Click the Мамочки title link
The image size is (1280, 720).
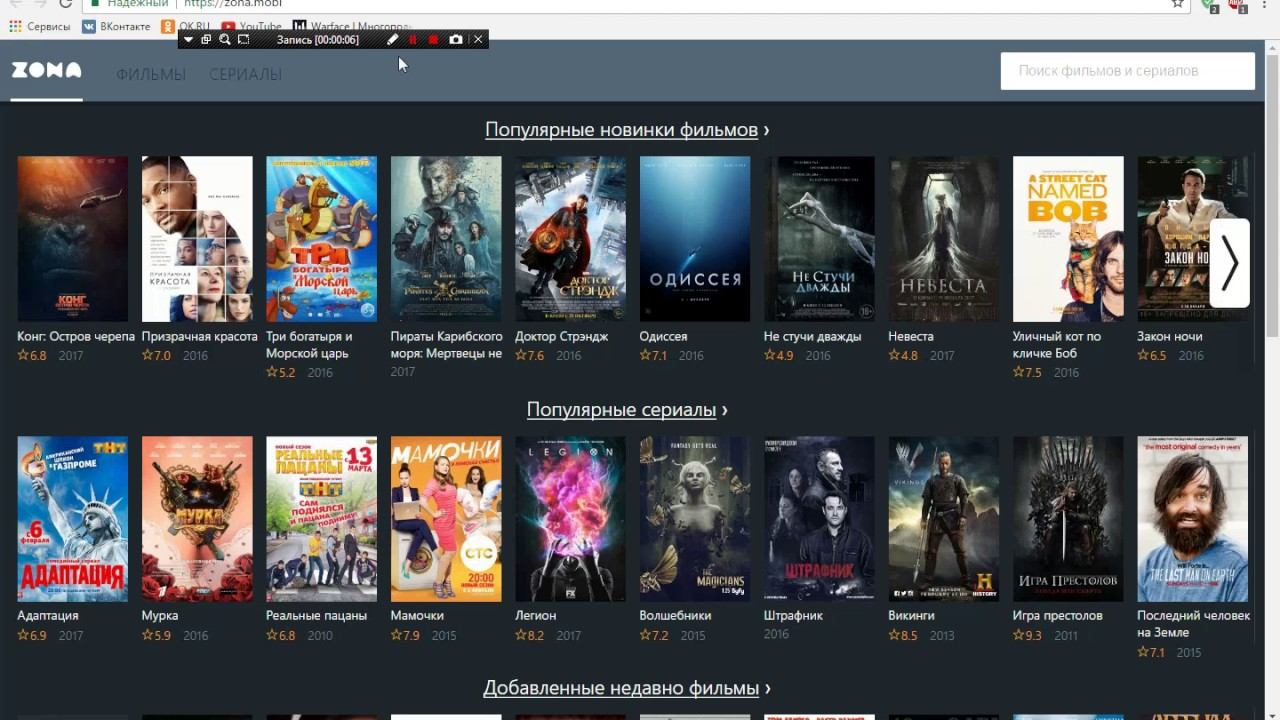[x=417, y=616]
